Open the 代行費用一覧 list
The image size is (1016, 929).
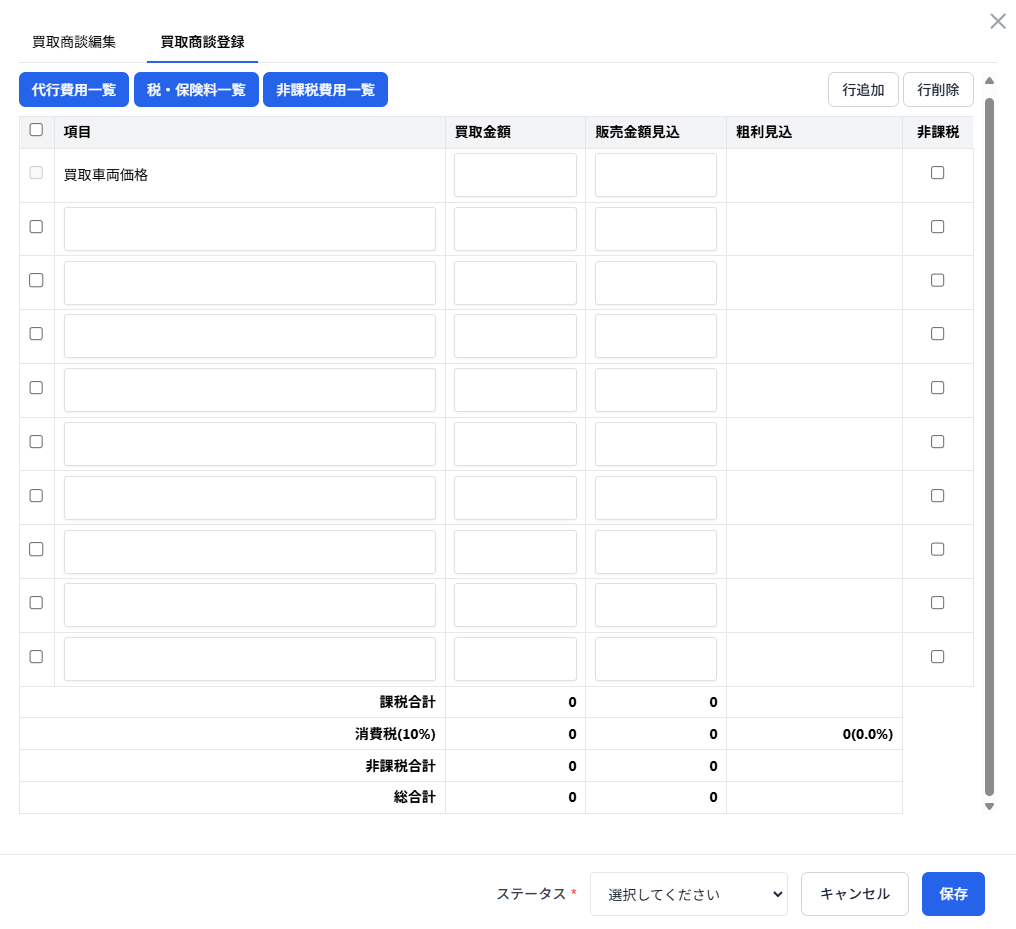[x=74, y=89]
